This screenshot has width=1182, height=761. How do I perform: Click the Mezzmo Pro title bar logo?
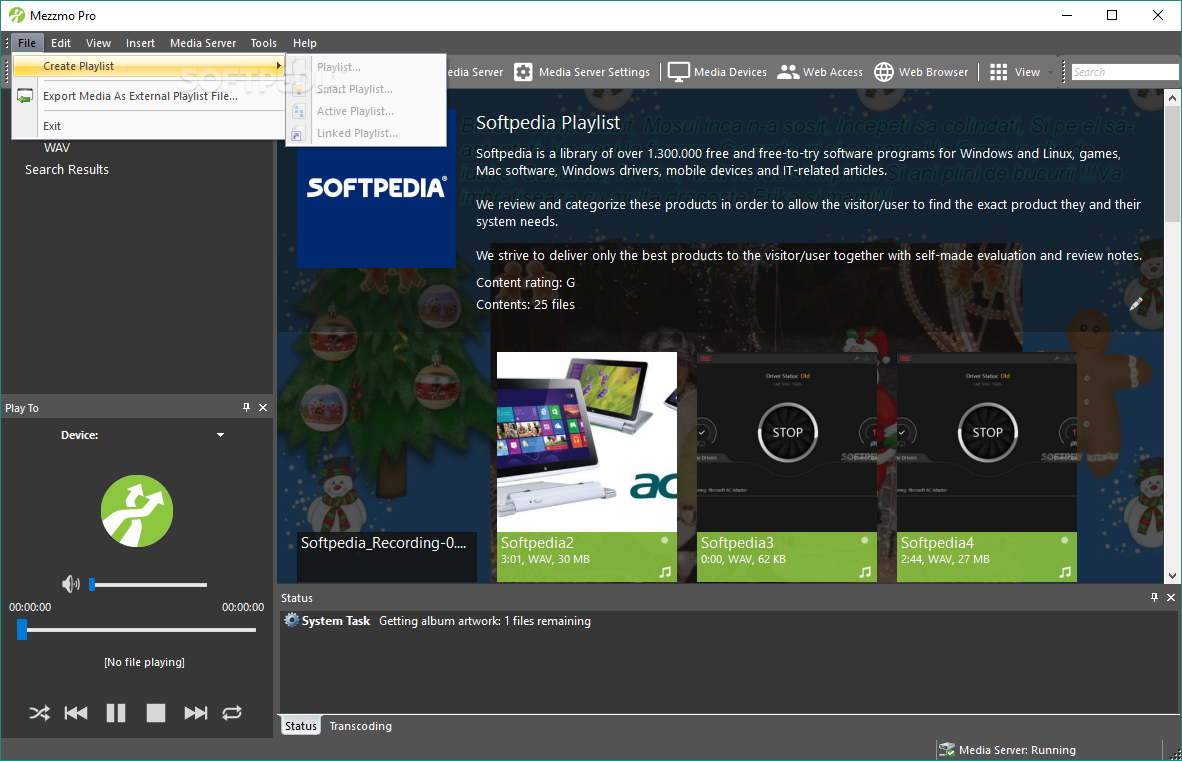[17, 15]
